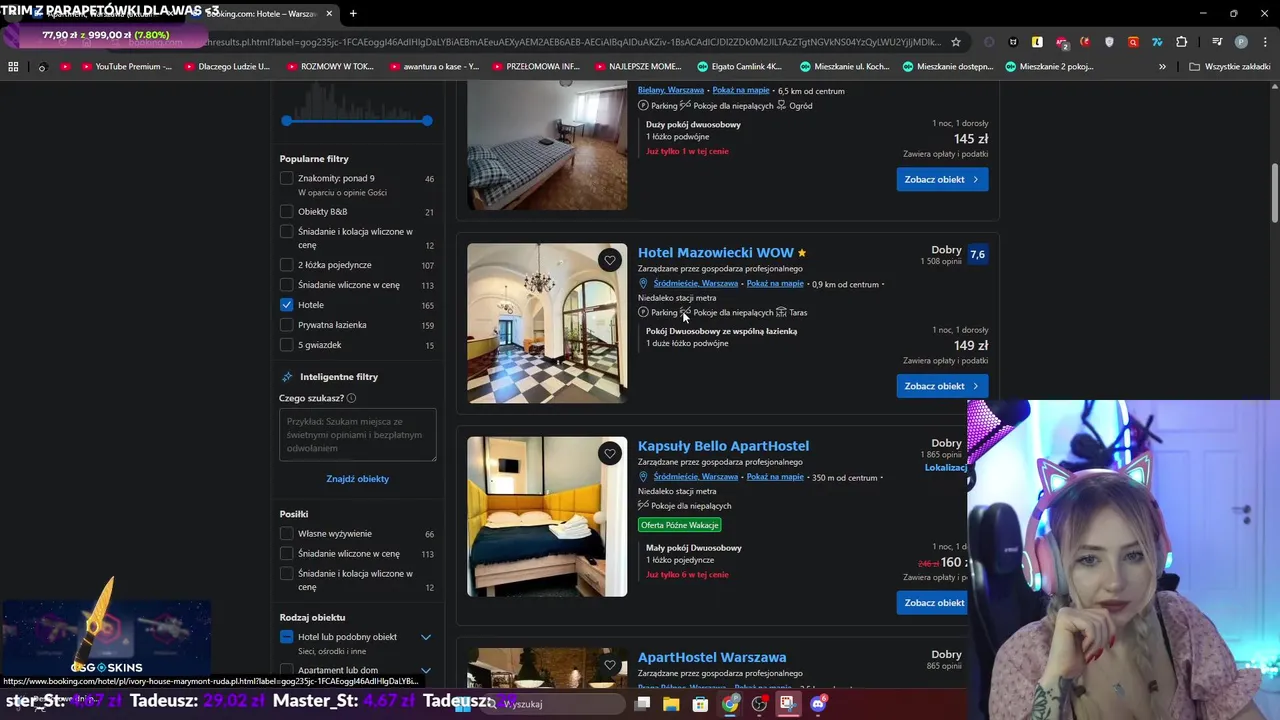Check Obiekty B&B filter

(287, 211)
